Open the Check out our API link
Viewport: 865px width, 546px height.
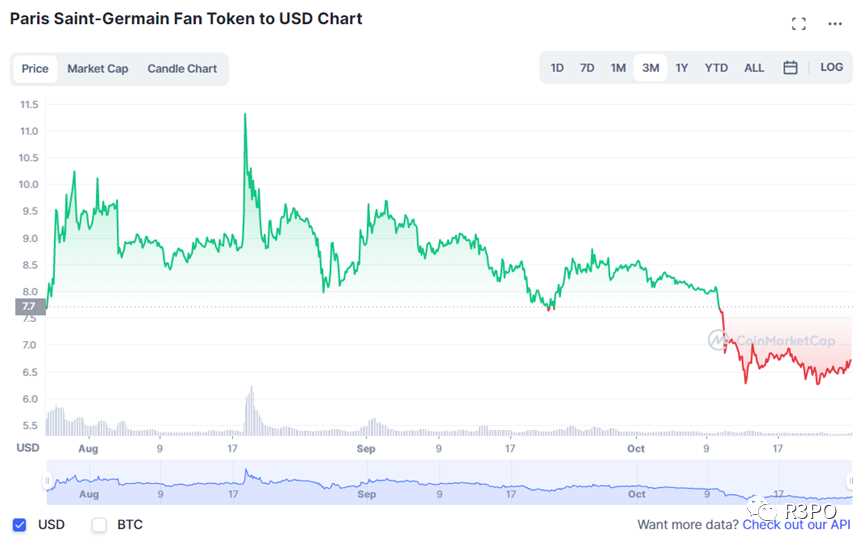coord(796,524)
